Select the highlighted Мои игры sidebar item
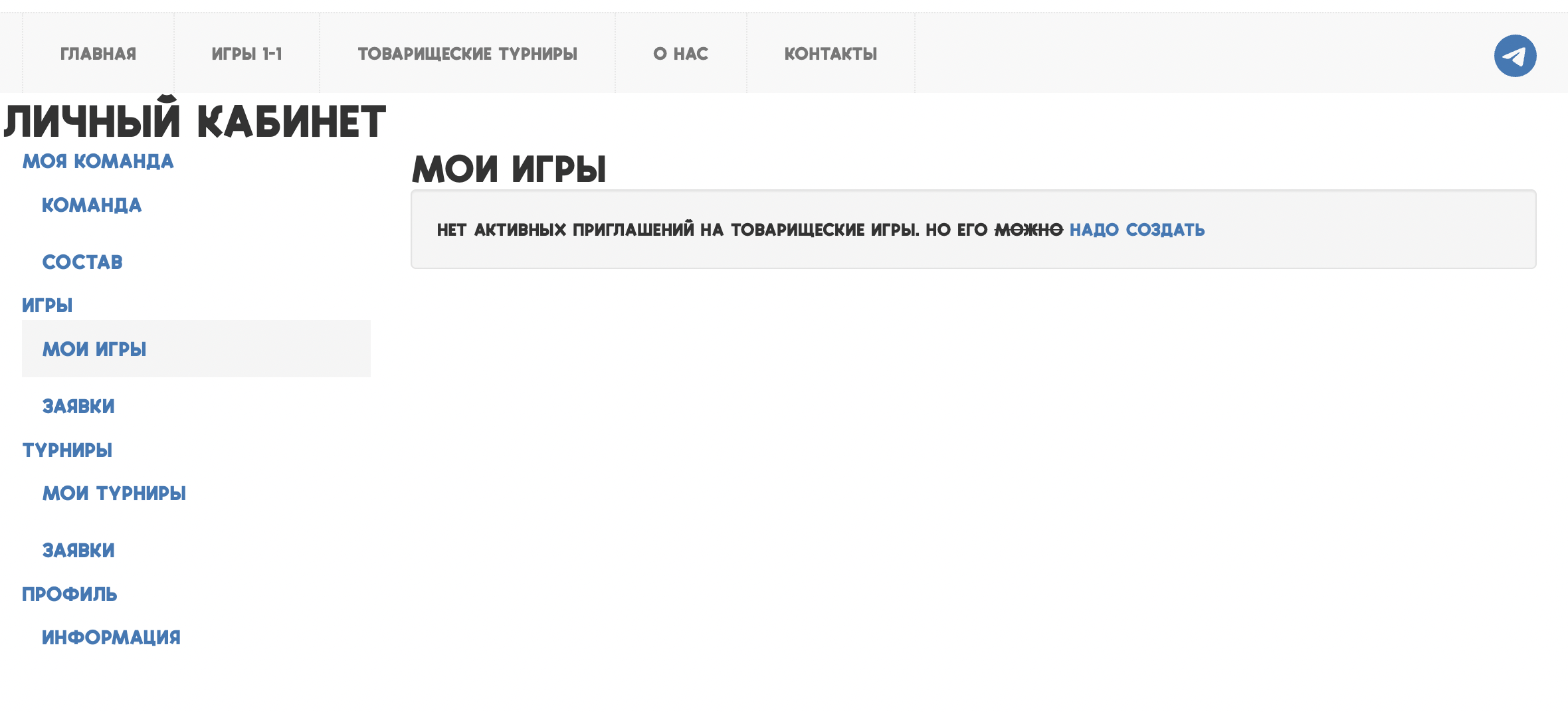The image size is (1568, 712). coord(94,349)
